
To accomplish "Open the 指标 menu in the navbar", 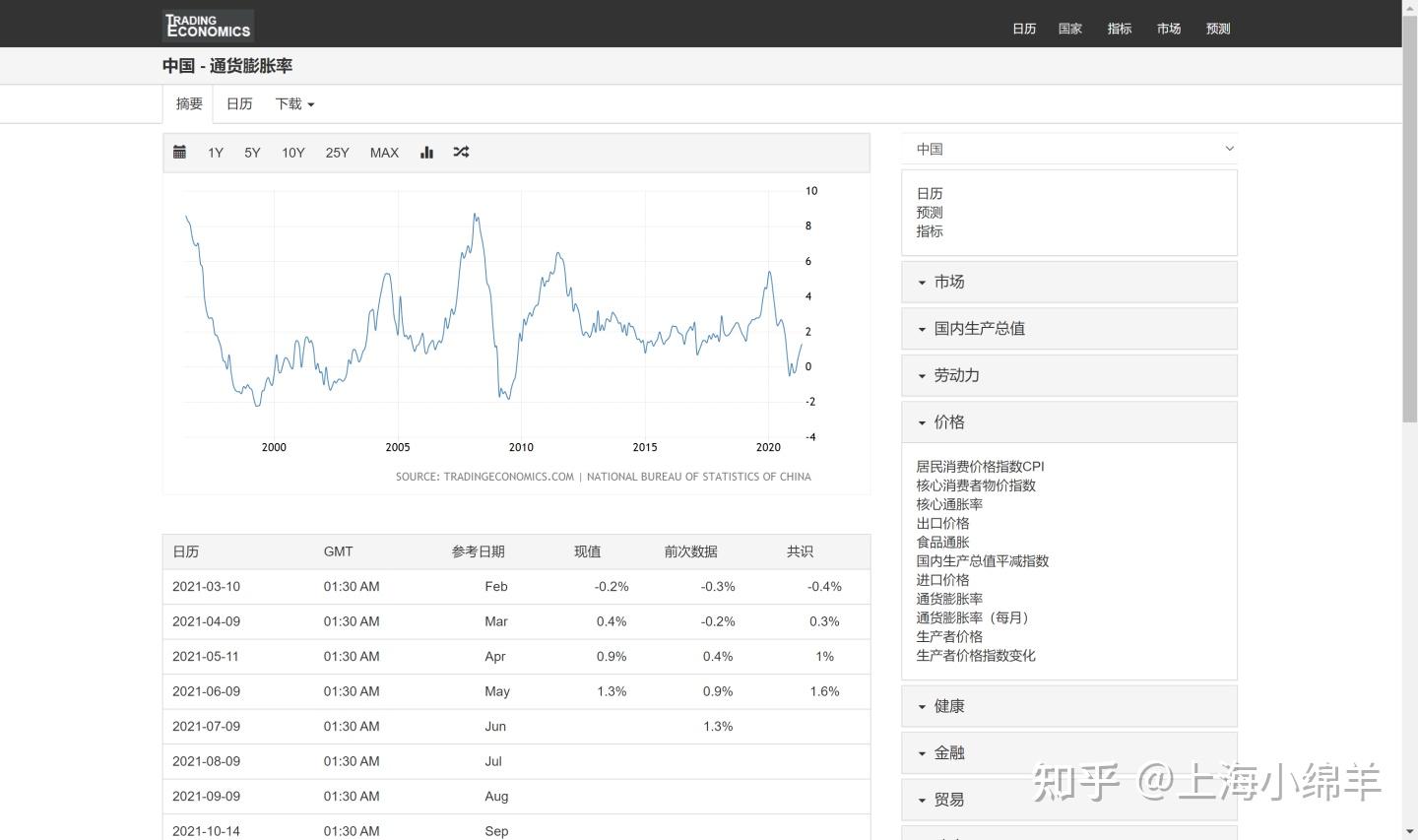I will 1119,29.
